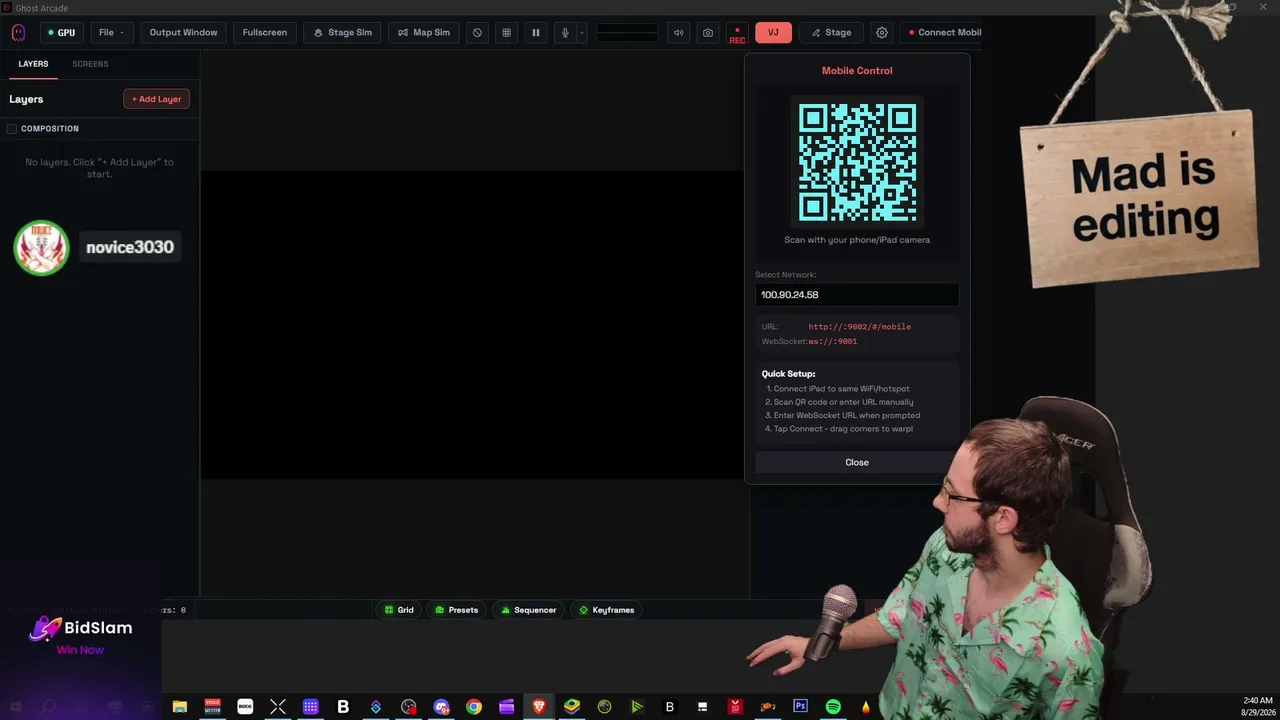
Task: Toggle the microphone input icon
Action: (565, 32)
